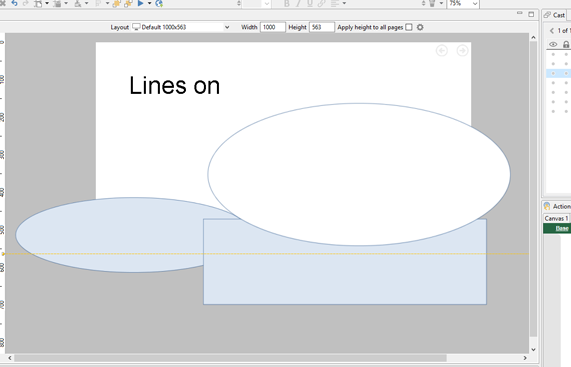Enable Apply height to all pages checkbox
Viewport: 571px width, 367px height.
point(409,27)
